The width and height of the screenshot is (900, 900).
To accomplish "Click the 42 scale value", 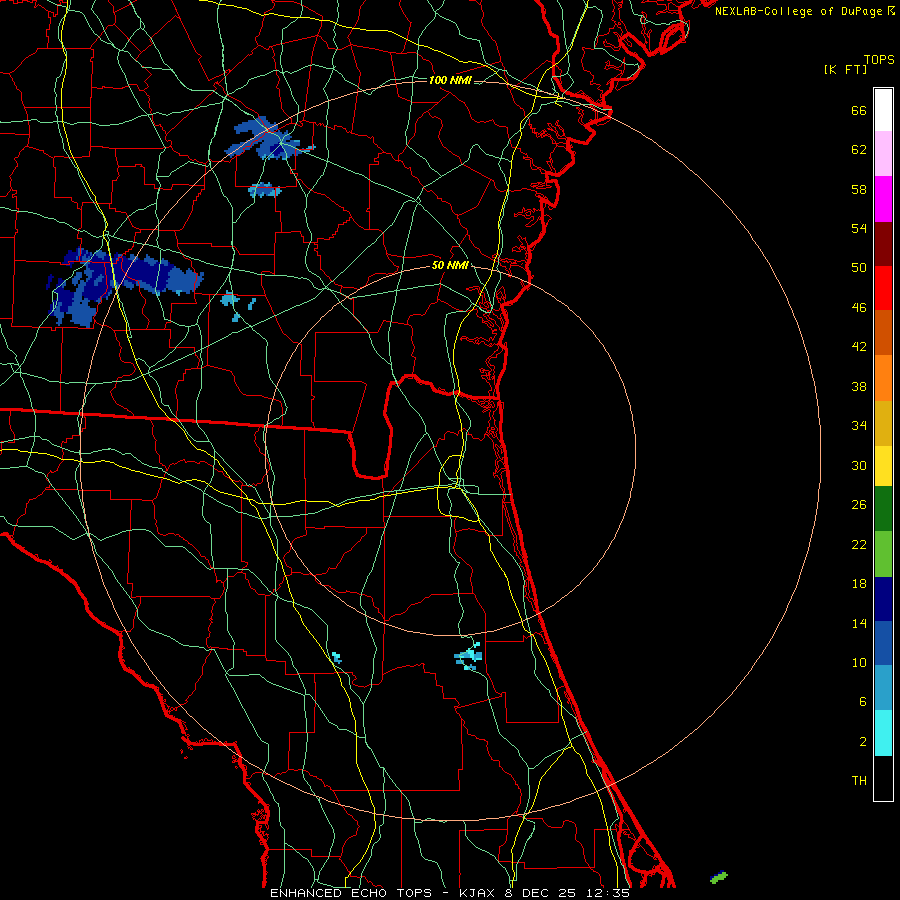I will pyautogui.click(x=859, y=347).
